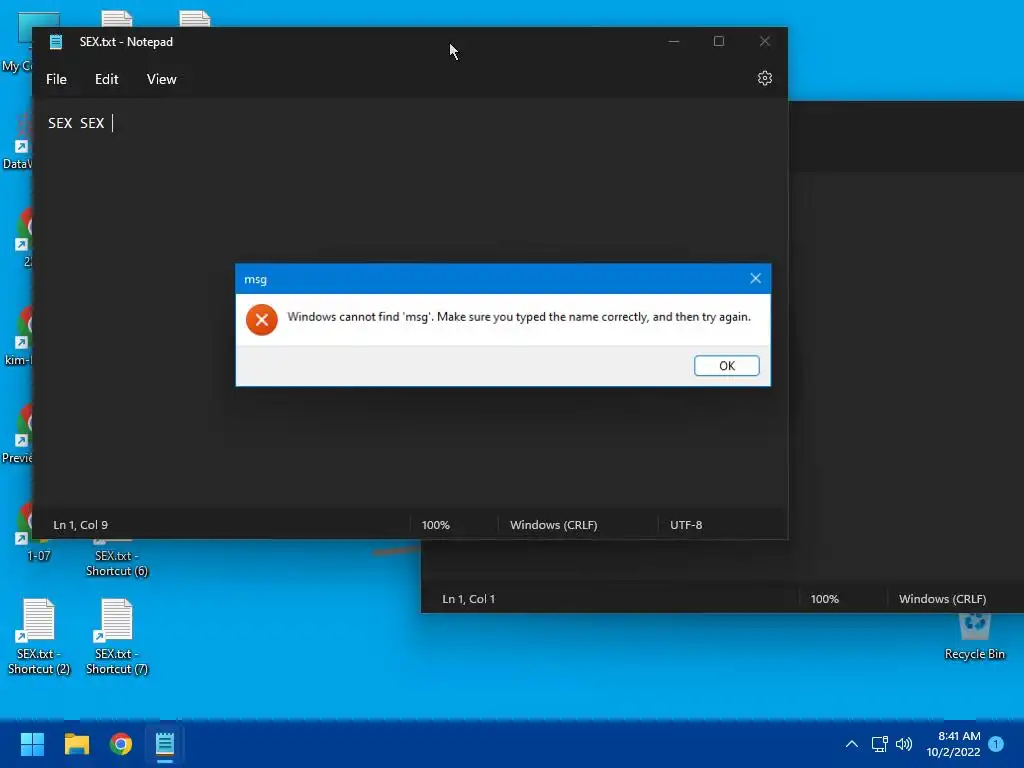1024x768 pixels.
Task: Open the Windows Start button
Action: click(x=32, y=744)
